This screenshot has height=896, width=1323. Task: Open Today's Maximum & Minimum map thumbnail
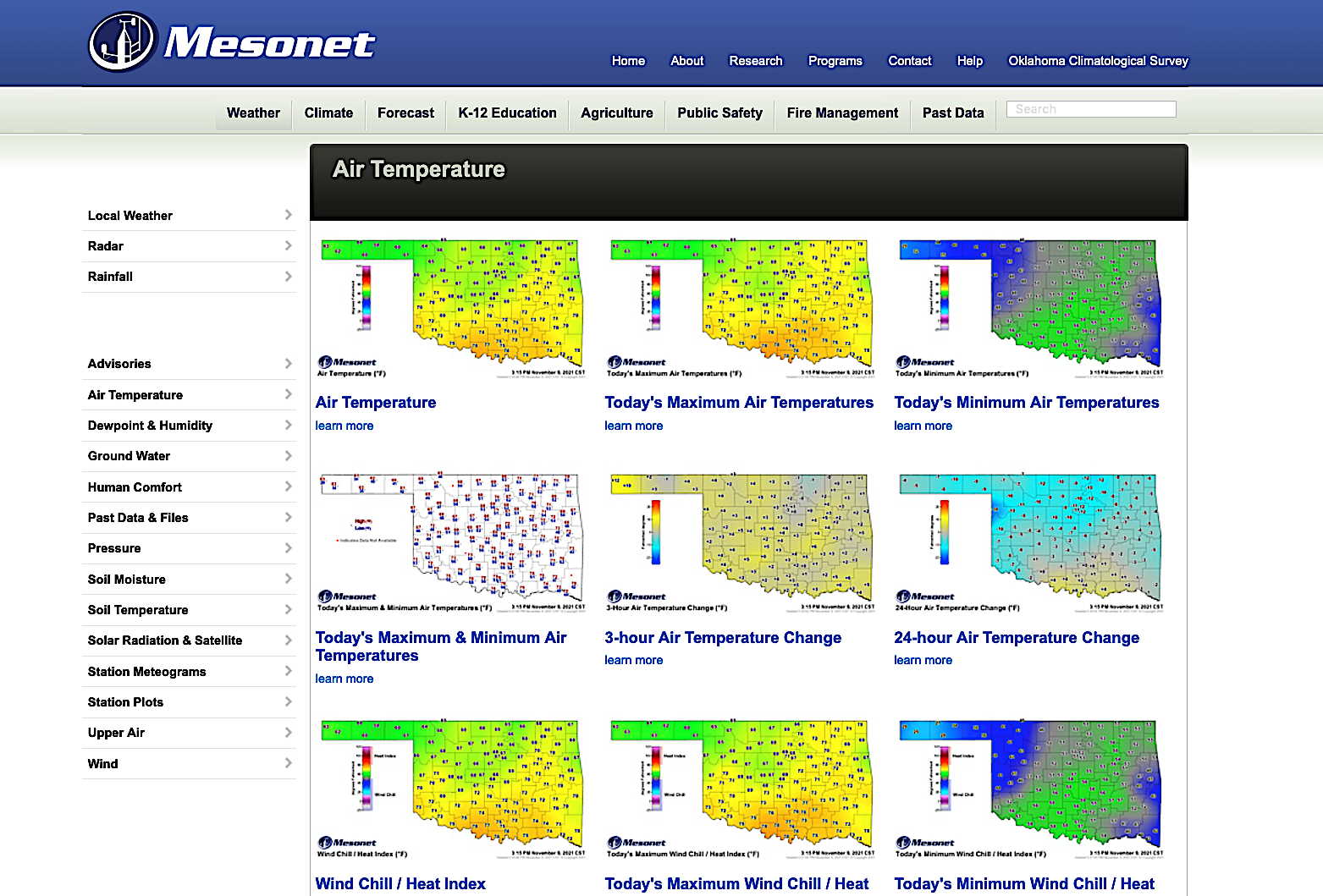click(x=450, y=542)
